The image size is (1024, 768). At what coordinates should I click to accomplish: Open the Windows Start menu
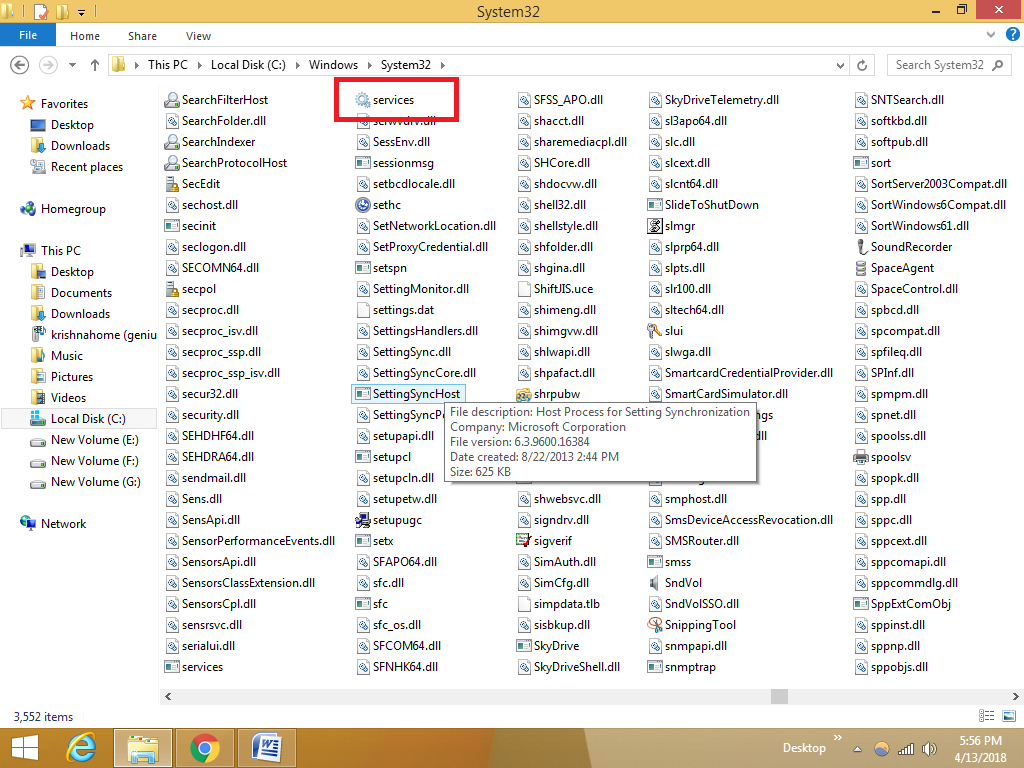(23, 747)
